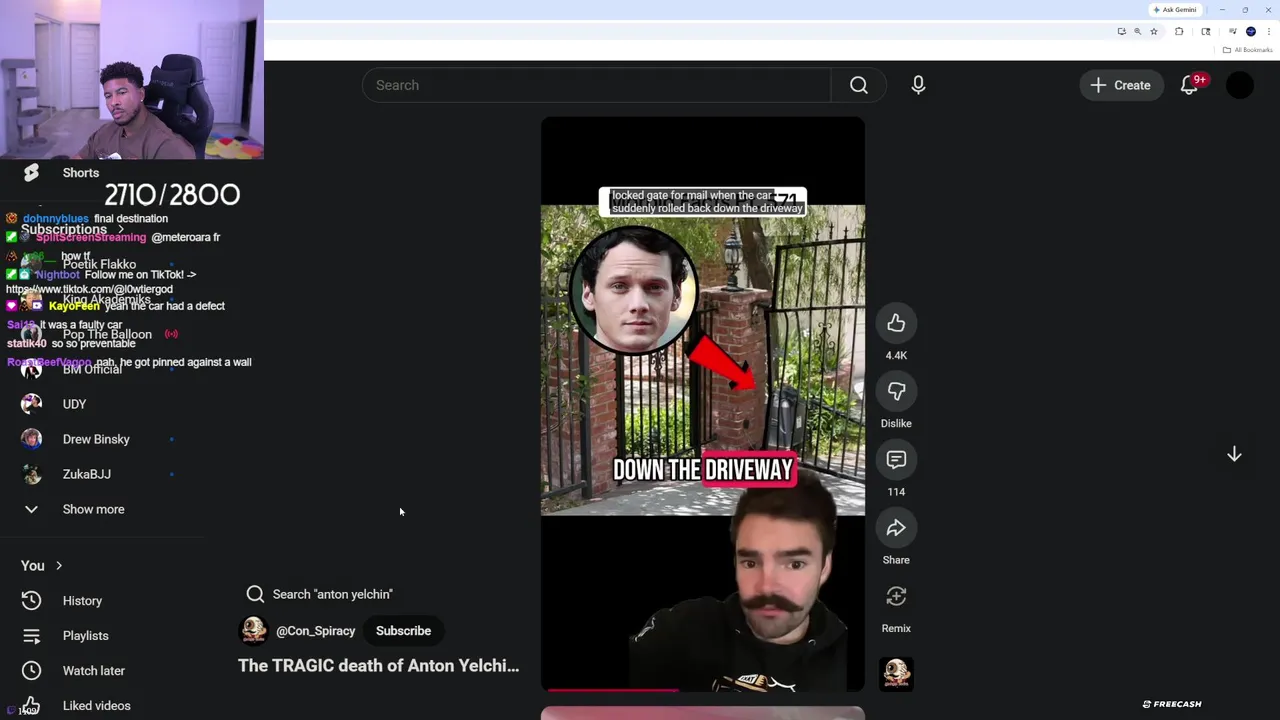The width and height of the screenshot is (1280, 720).
Task: Open the video title The TRAGIC death of Anton Yelchi...
Action: 378,665
